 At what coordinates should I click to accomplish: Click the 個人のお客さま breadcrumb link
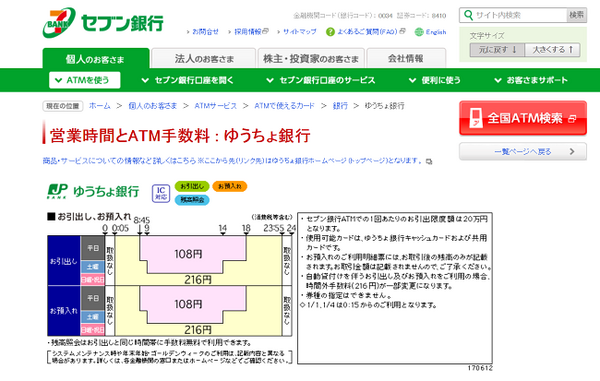click(x=153, y=106)
